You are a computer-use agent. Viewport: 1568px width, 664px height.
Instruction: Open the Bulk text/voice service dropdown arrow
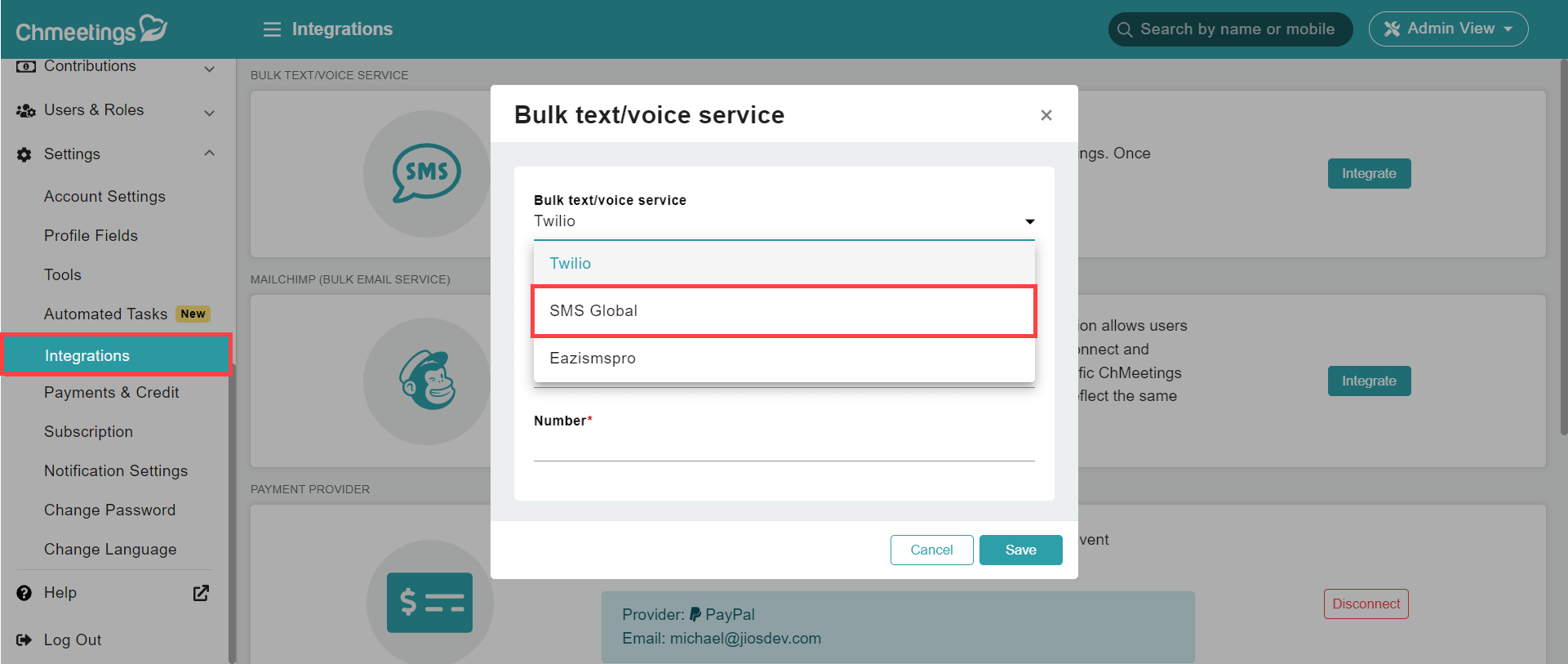[x=1030, y=221]
